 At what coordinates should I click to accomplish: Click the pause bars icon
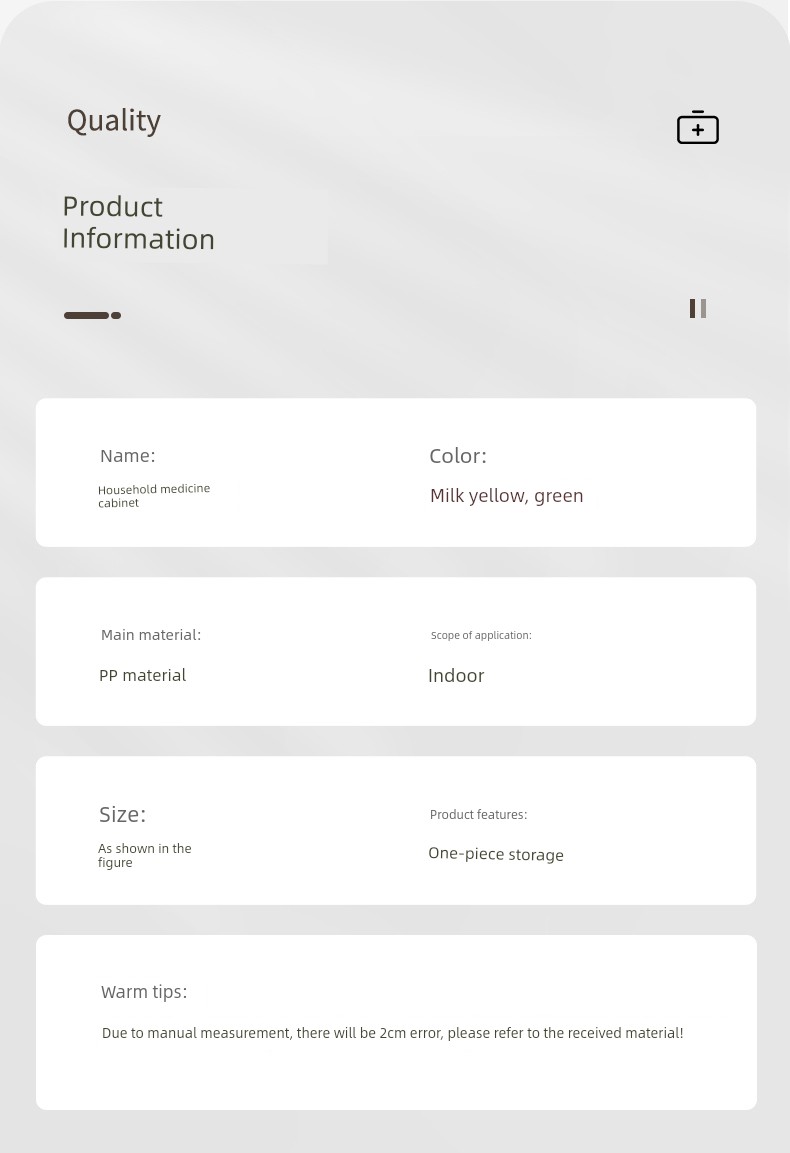pos(697,309)
